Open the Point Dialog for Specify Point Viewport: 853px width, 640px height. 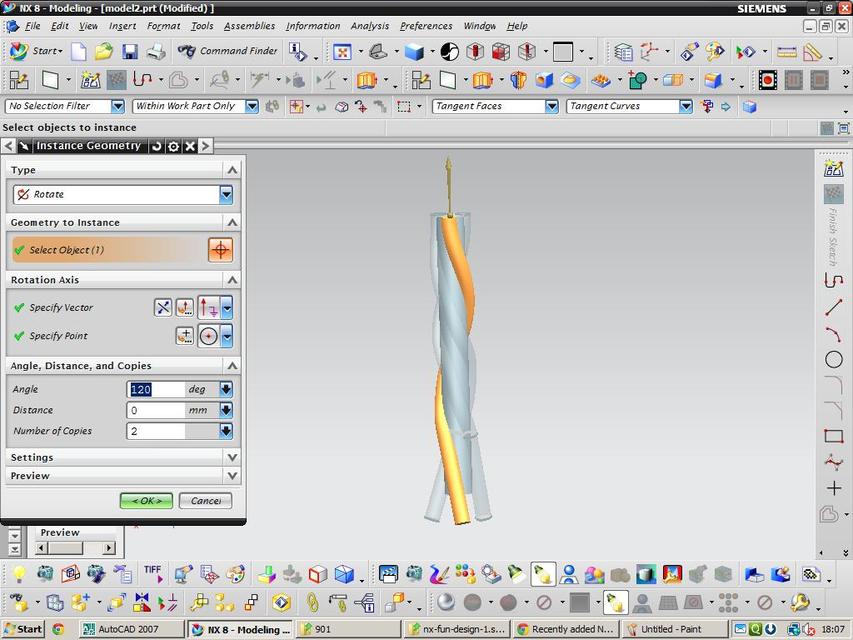pyautogui.click(x=184, y=335)
